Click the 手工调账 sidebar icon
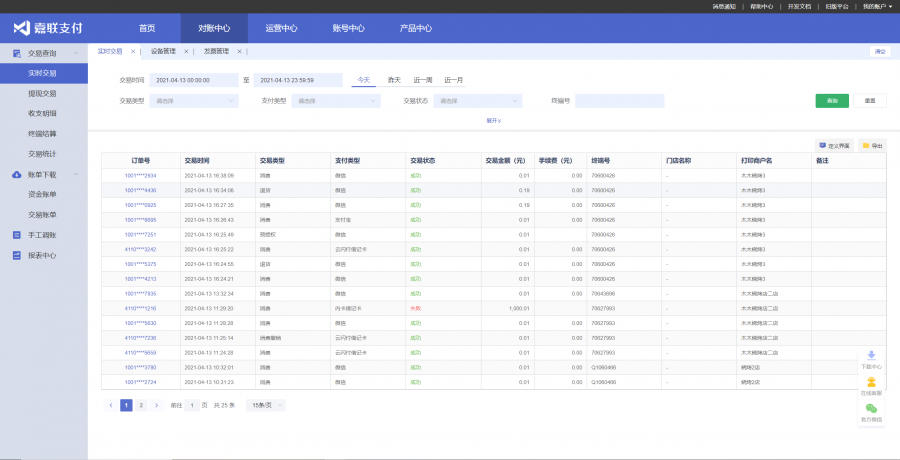This screenshot has width=900, height=460. [x=17, y=235]
